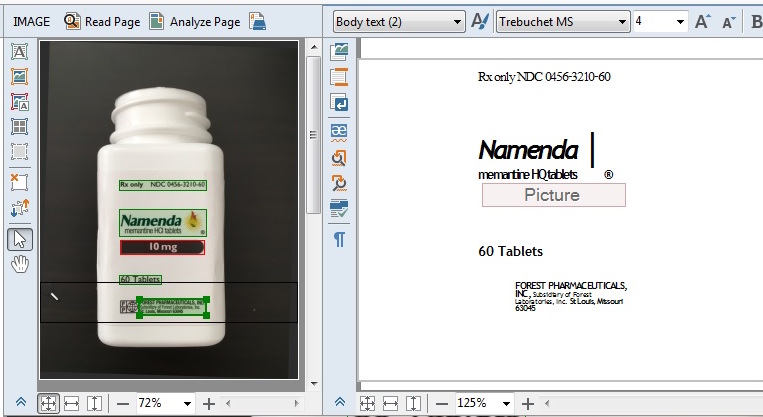Click the Picture placeholder in text pane
763x417 pixels.
tap(553, 195)
